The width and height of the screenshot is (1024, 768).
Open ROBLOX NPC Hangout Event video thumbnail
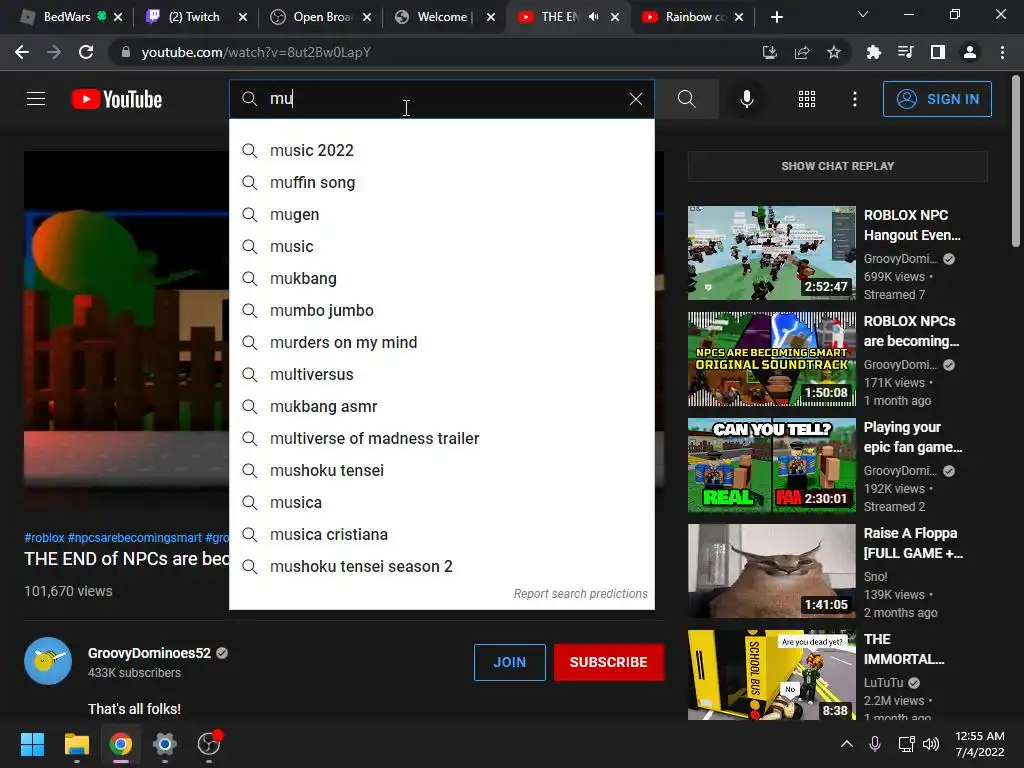coord(771,253)
